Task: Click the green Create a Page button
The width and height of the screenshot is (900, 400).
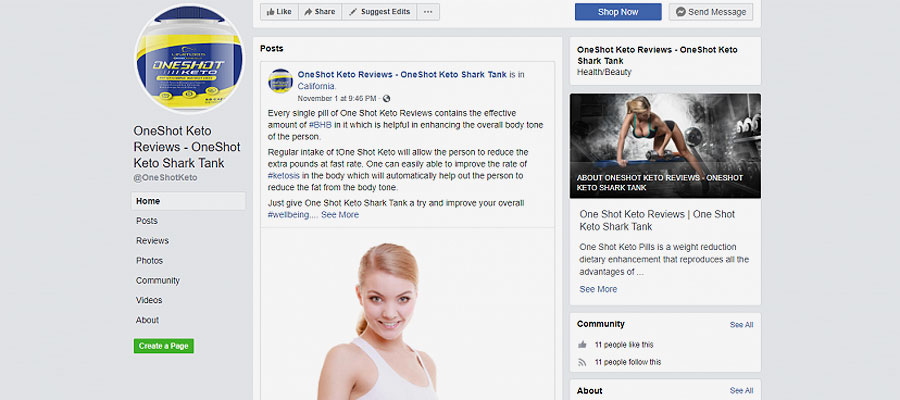Action: (164, 346)
